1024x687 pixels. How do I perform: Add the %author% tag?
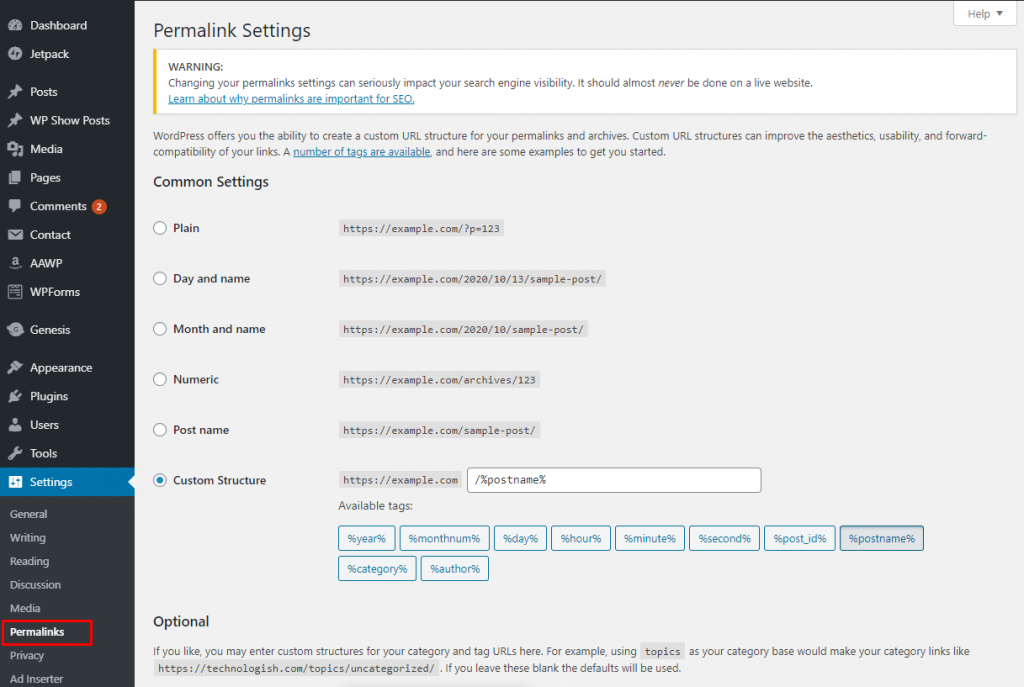455,569
